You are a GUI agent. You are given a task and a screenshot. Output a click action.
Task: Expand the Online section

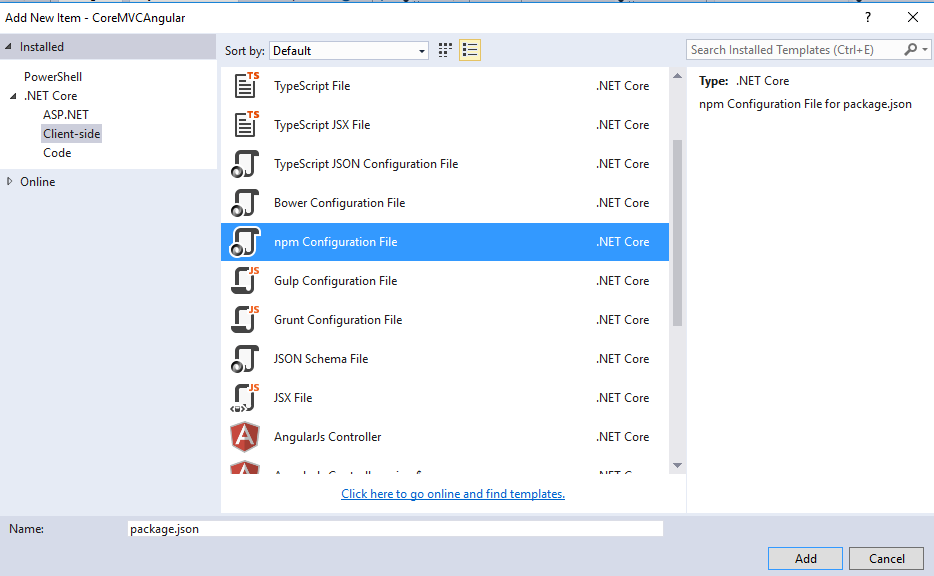coord(10,181)
